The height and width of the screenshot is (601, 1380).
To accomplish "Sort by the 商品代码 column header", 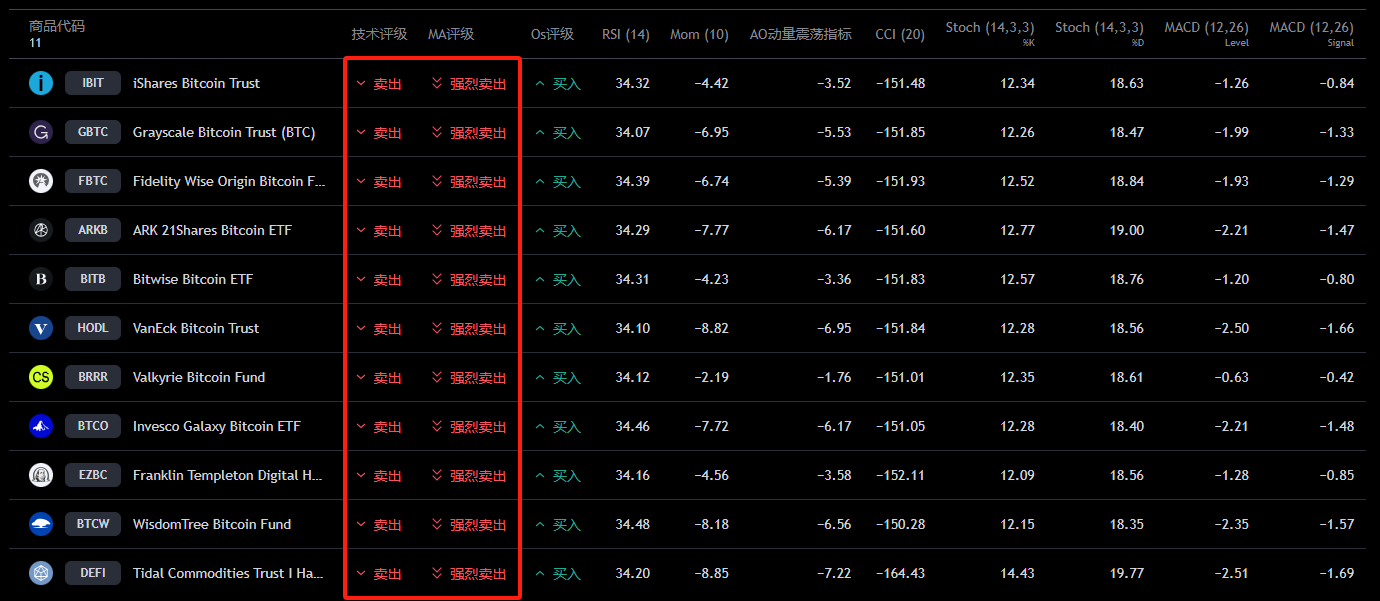I will click(x=57, y=26).
